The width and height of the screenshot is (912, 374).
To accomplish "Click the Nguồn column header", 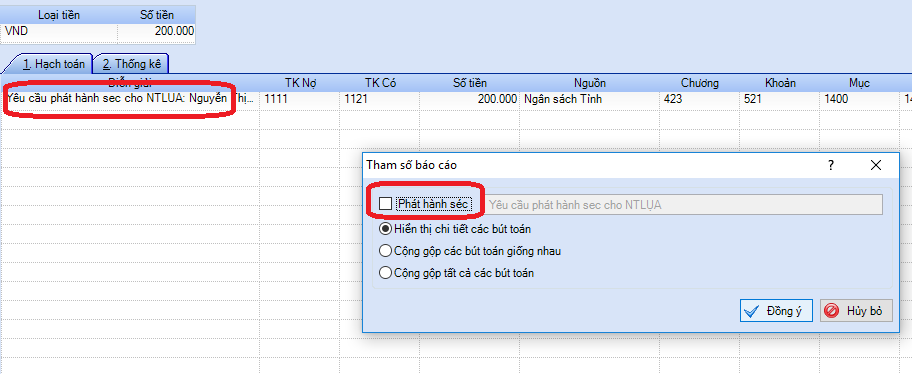I will tap(590, 83).
